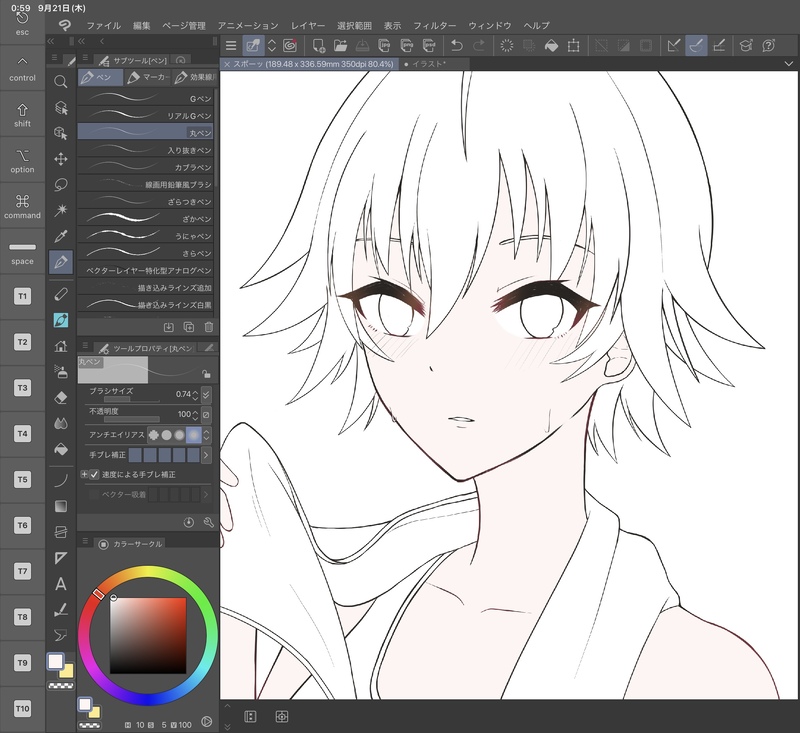Select the Auto select magic wand tool
The width and height of the screenshot is (800, 733).
[x=61, y=210]
